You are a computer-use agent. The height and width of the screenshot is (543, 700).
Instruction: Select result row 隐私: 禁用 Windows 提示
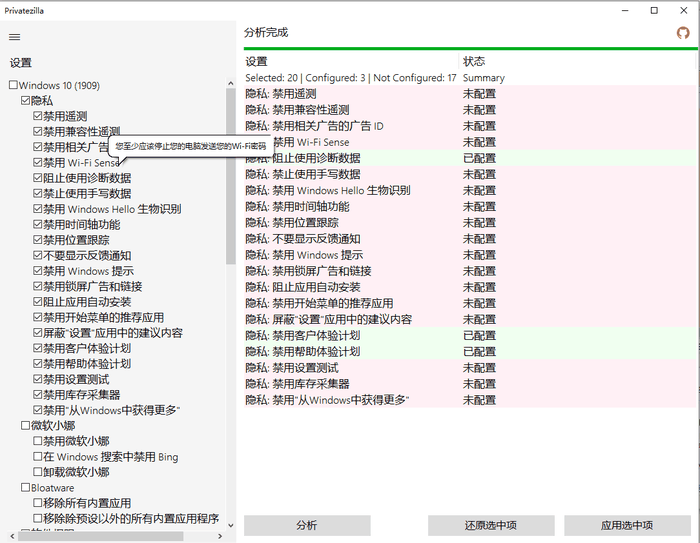pos(470,255)
